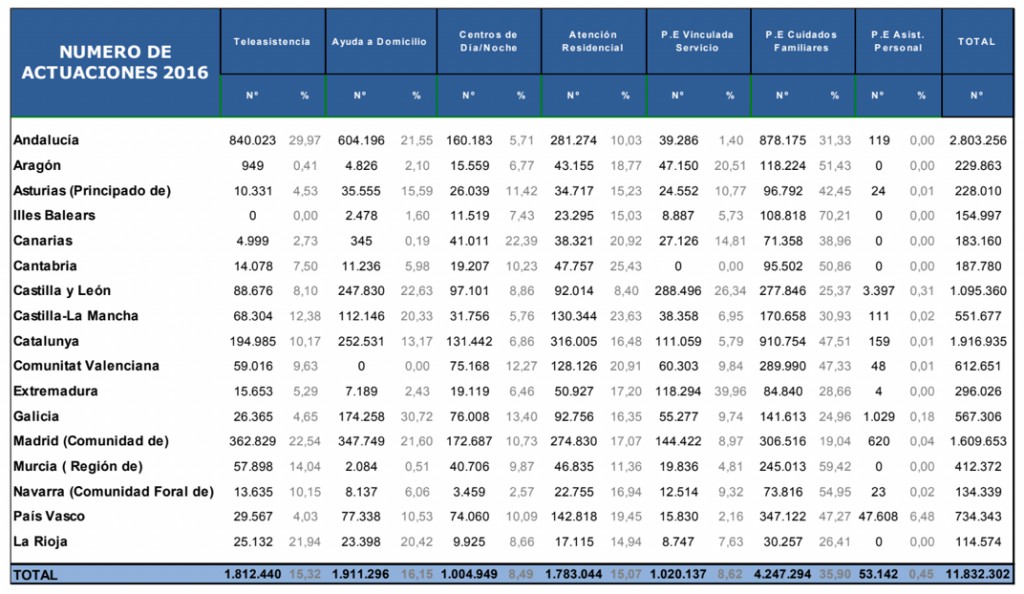Click Galicia Asist. Personal value 1.029
This screenshot has width=1024, height=594.
click(878, 416)
